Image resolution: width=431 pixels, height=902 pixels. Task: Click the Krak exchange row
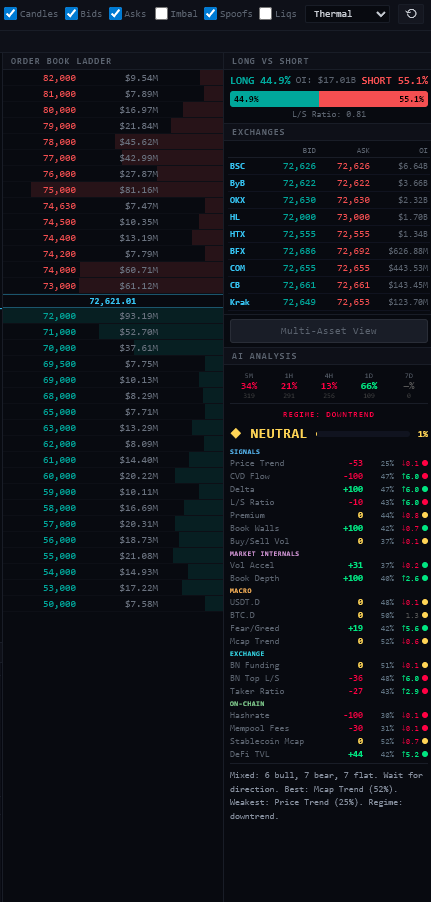tap(329, 302)
